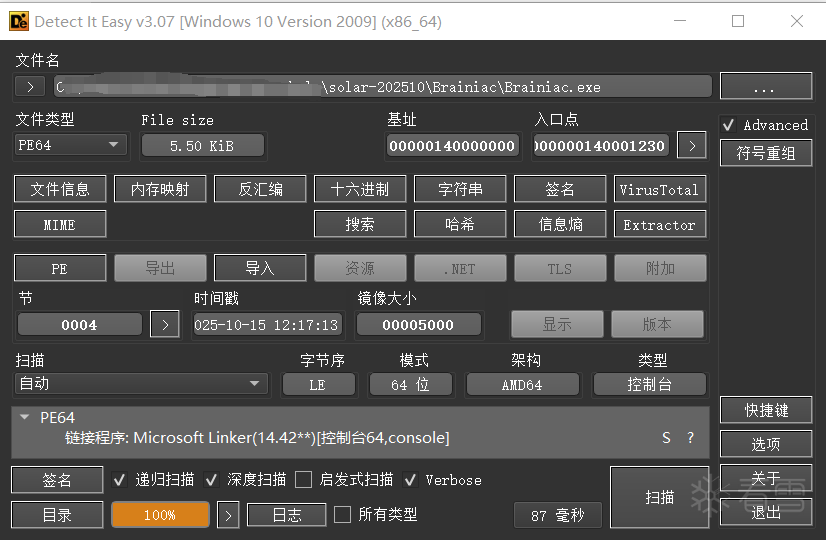The width and height of the screenshot is (826, 540).
Task: Select Microsoft Linker result row
Action: pos(360,438)
